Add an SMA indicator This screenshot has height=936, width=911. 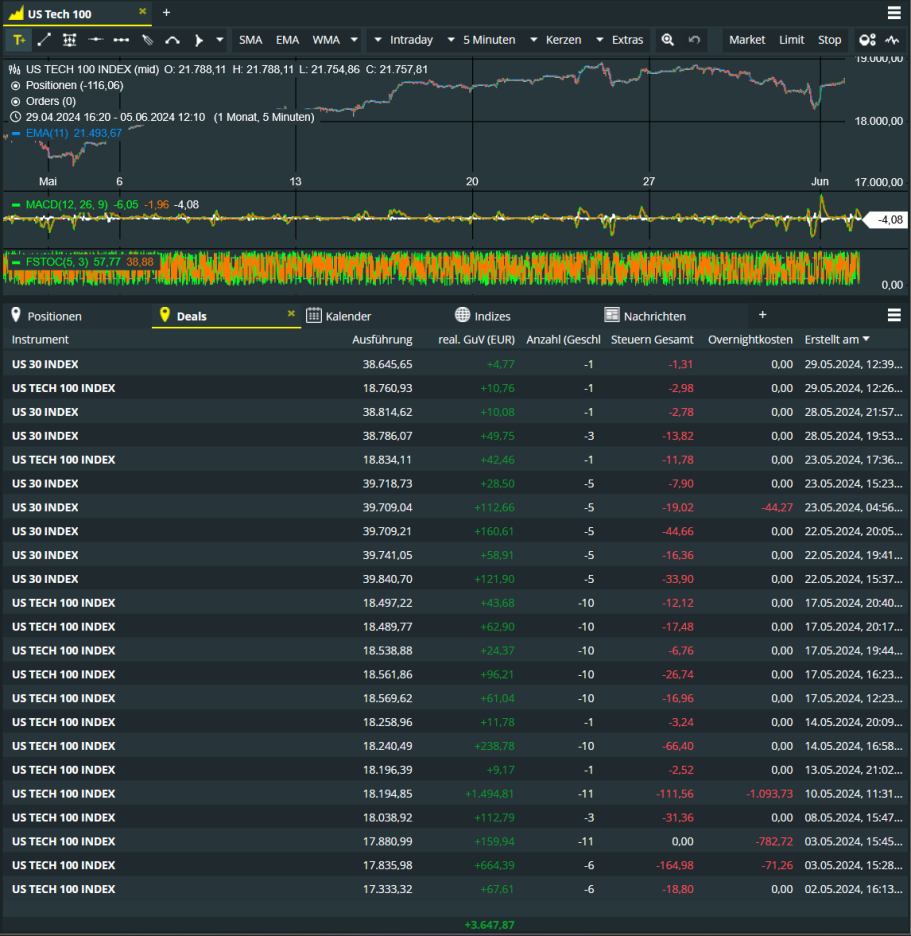pyautogui.click(x=251, y=40)
